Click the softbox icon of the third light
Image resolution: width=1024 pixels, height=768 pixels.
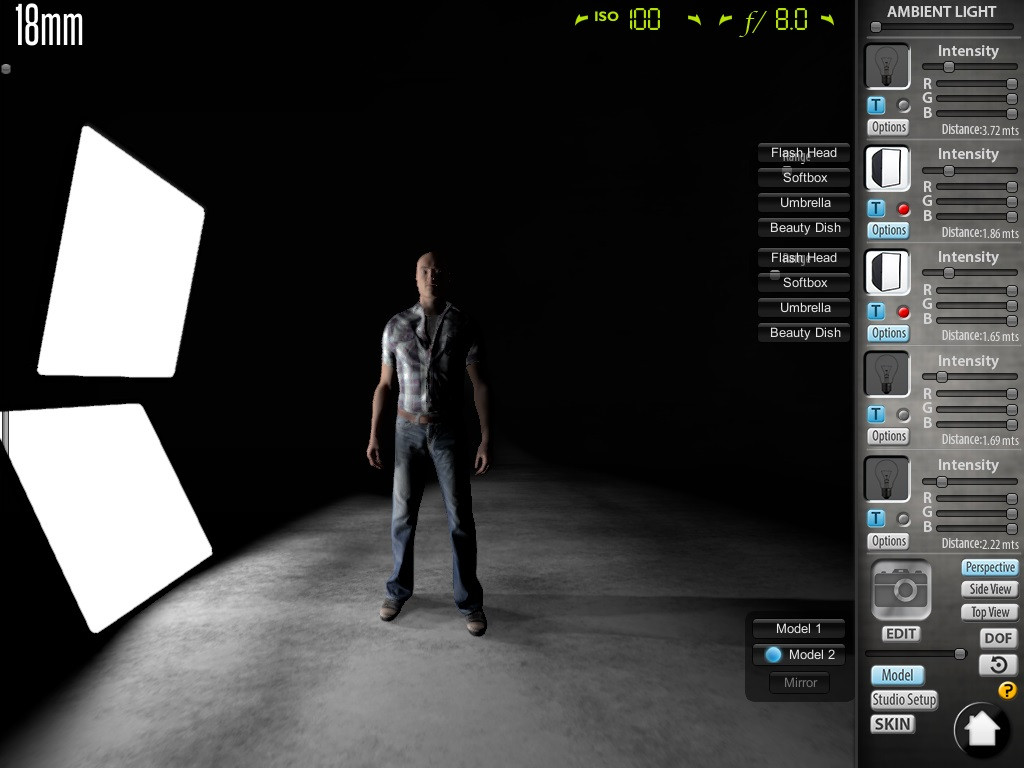[887, 271]
